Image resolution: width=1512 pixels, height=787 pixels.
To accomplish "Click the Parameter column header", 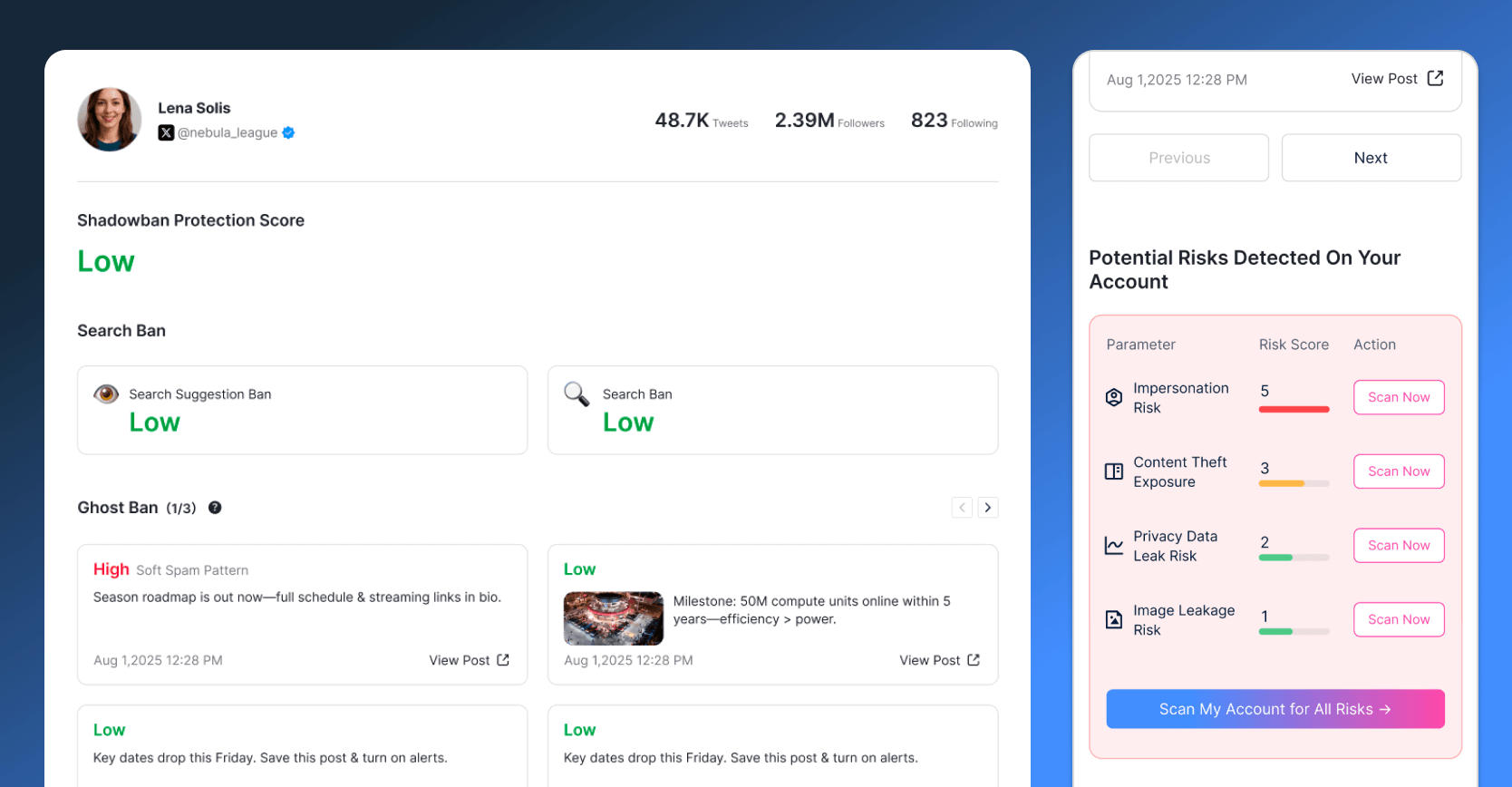I will (1140, 345).
